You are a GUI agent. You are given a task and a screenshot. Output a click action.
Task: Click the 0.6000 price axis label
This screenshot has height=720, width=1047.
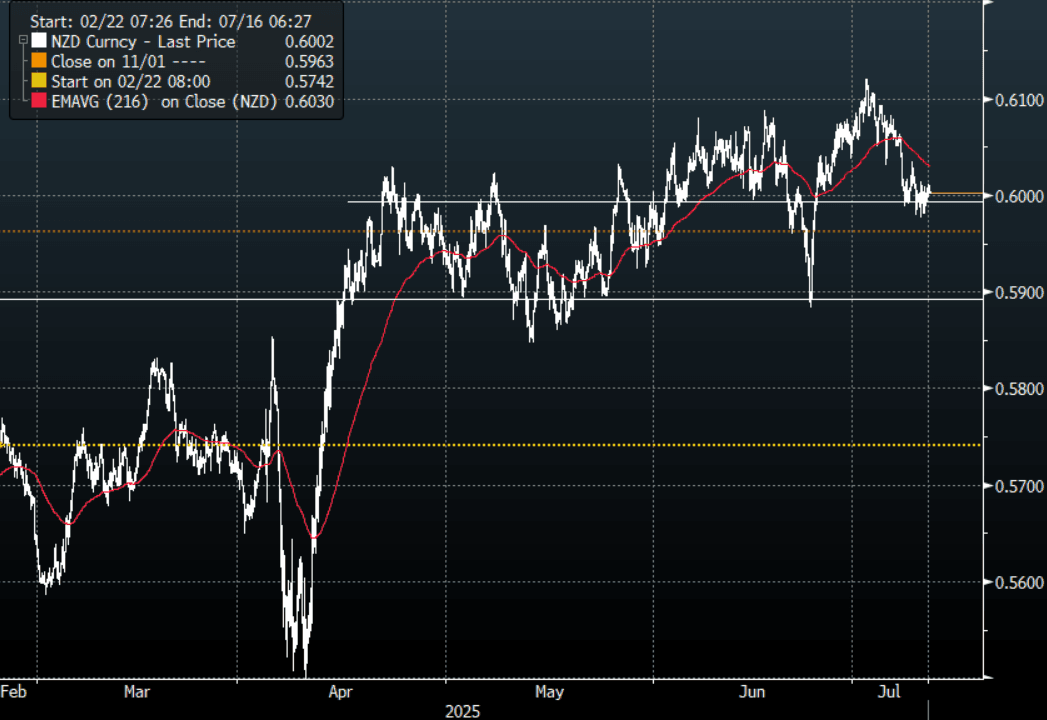(x=1019, y=196)
